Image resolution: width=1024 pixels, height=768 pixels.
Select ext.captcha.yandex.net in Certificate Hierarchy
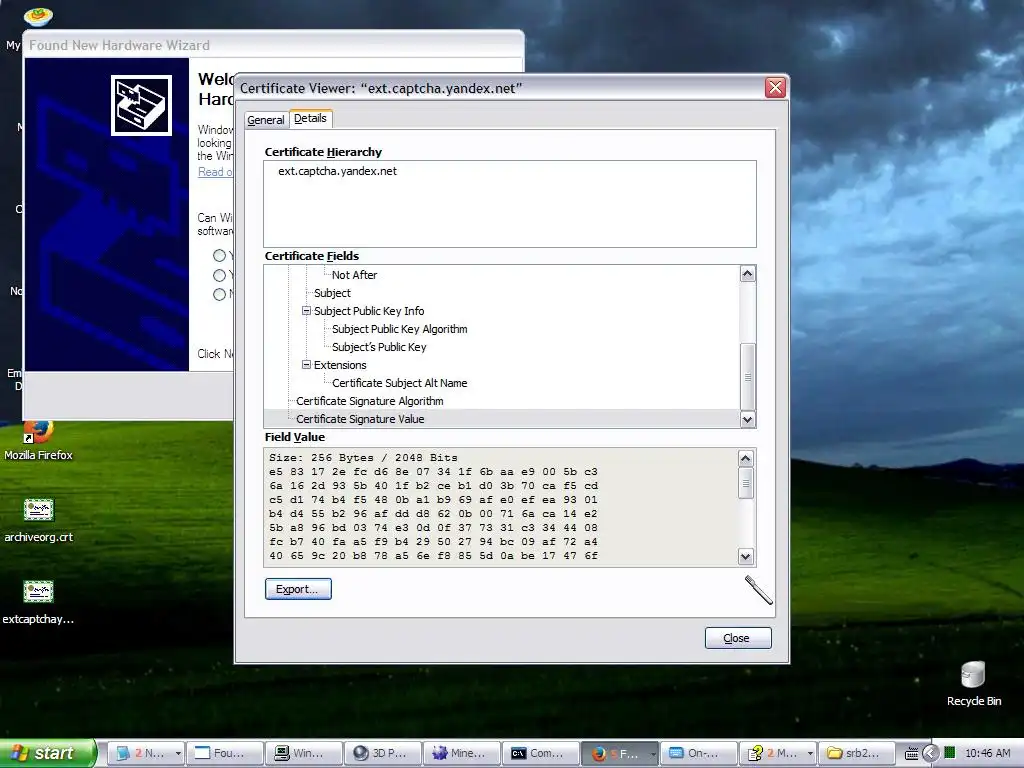tap(338, 171)
